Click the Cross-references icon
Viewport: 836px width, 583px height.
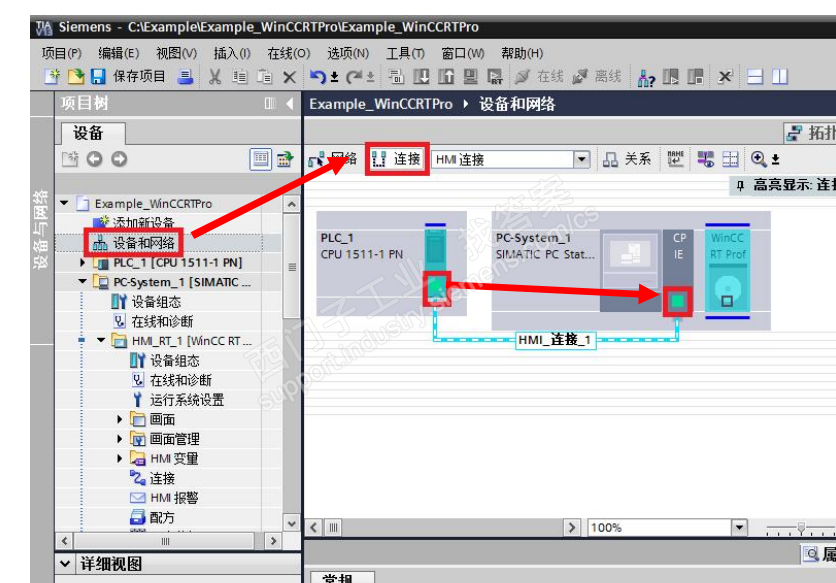pos(725,77)
